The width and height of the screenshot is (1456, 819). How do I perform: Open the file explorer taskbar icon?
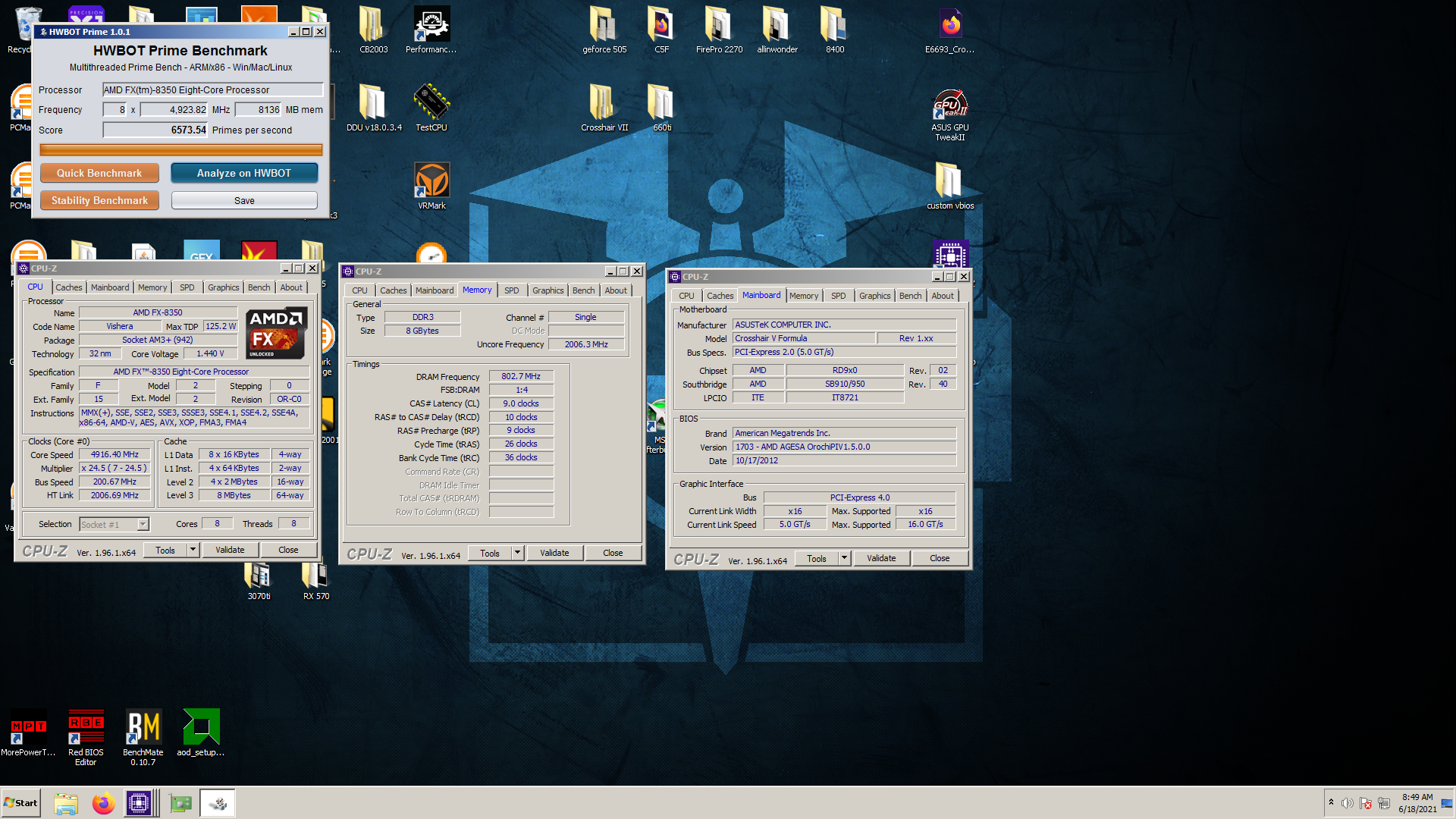pyautogui.click(x=66, y=803)
